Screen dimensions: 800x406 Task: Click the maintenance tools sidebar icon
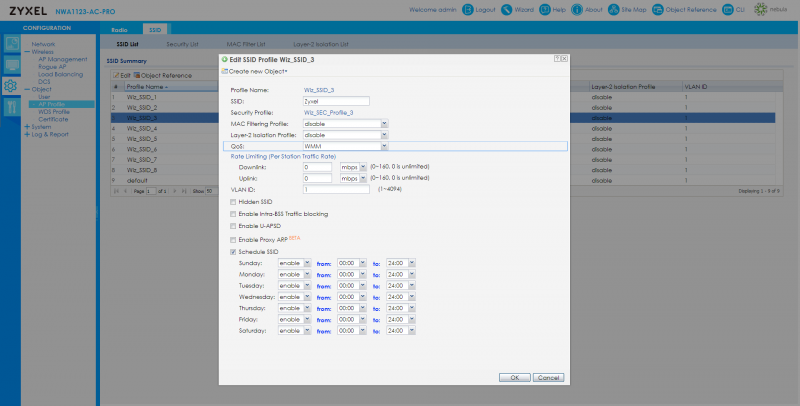coord(11,107)
